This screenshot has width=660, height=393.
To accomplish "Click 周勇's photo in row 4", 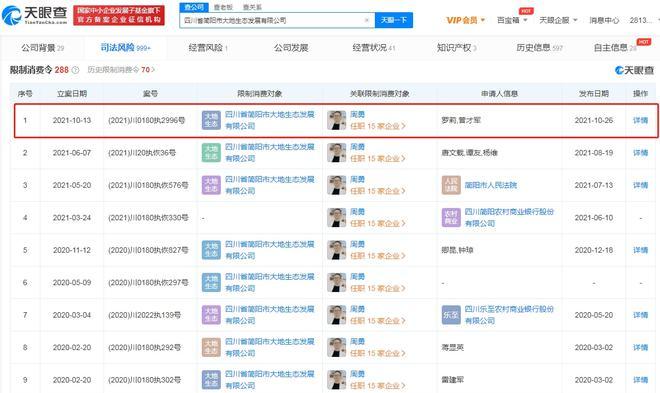I will click(336, 218).
